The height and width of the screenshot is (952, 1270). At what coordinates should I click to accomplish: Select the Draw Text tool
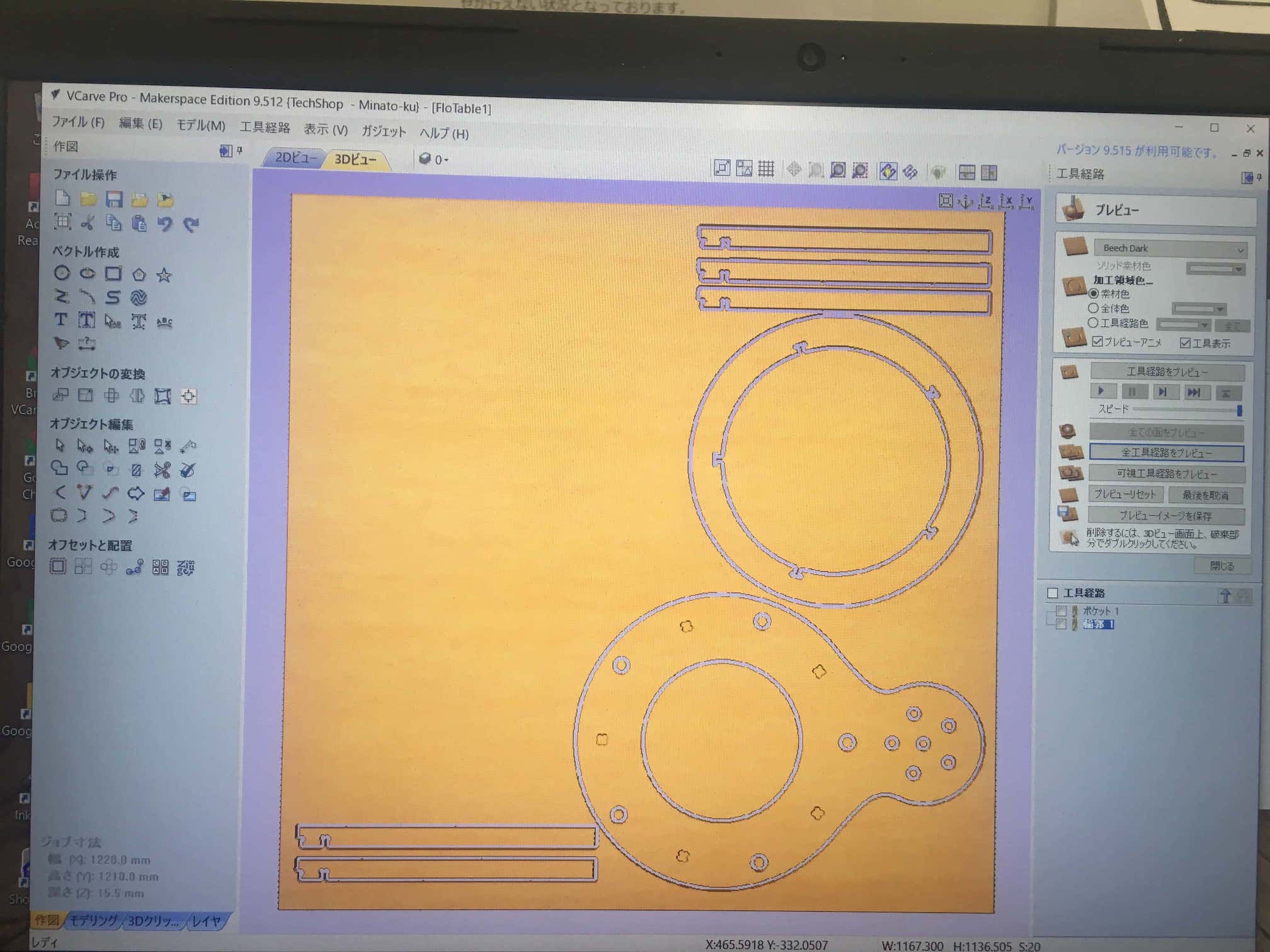(60, 320)
